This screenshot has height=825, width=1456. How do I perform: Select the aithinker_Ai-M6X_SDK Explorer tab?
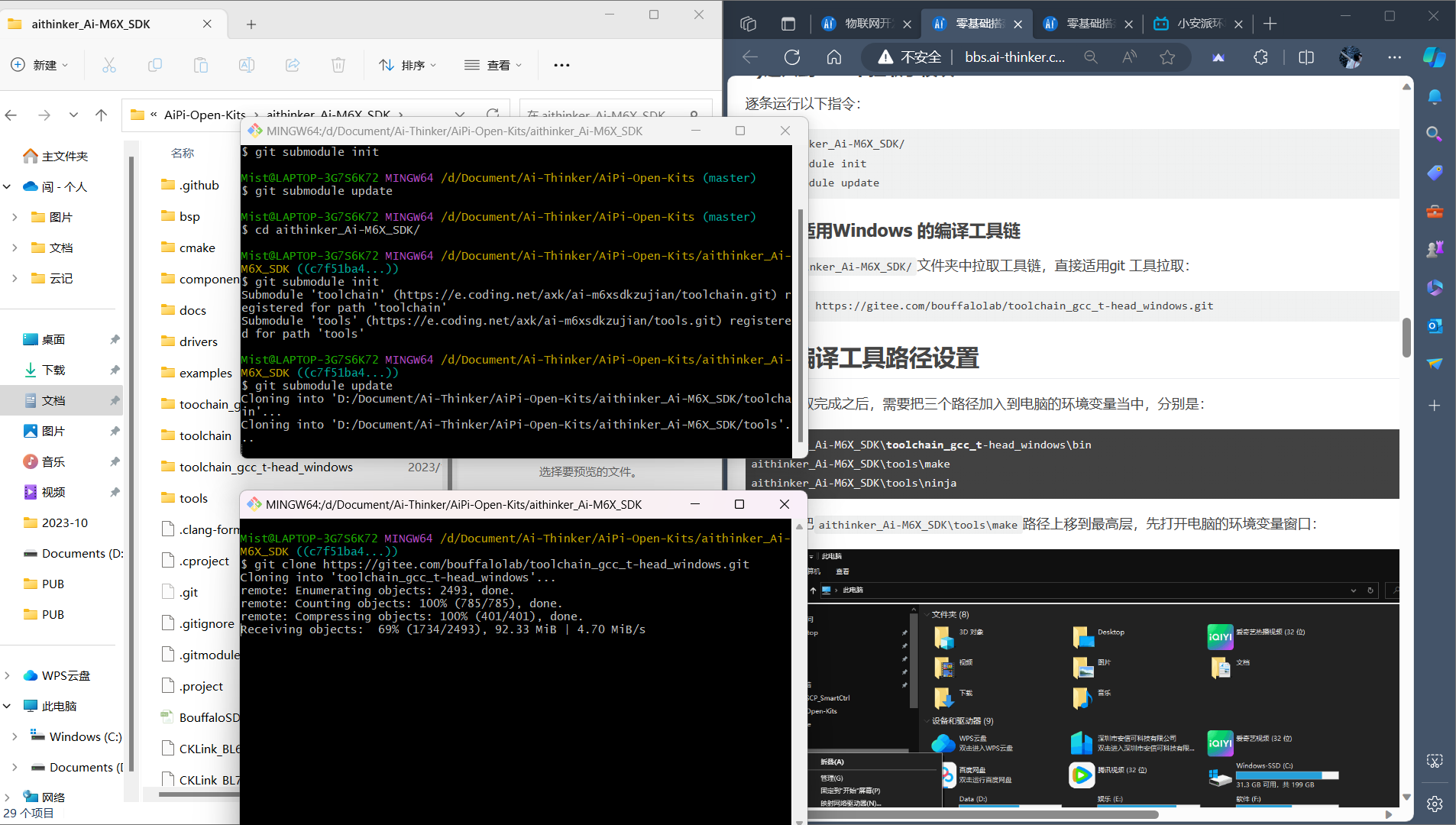click(113, 24)
